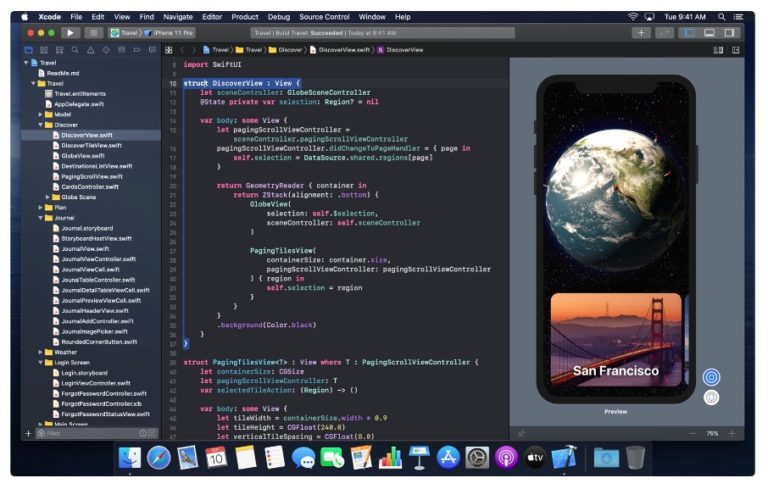Open GlobeView.swift in navigator
The image size is (768, 489).
(83, 156)
